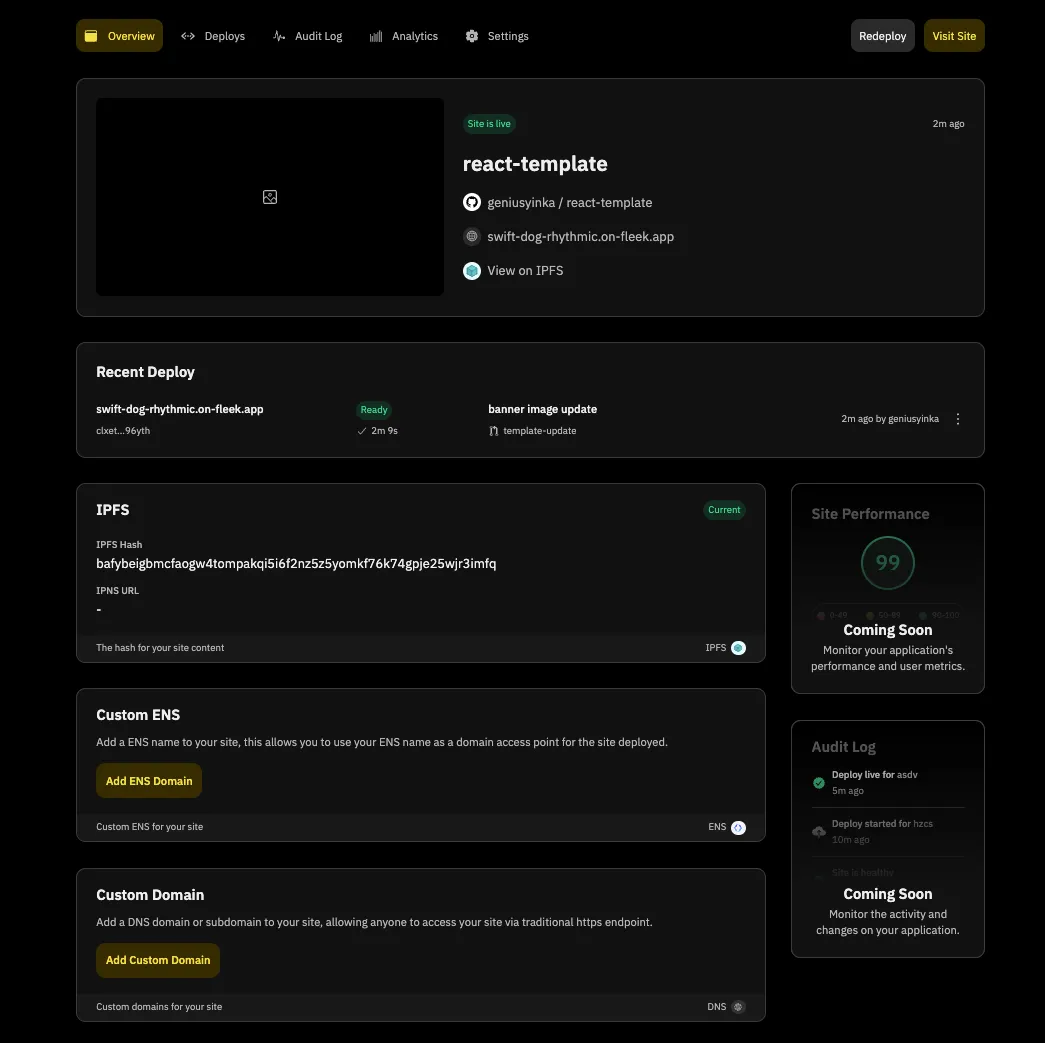This screenshot has width=1045, height=1043.
Task: Click the Visit Site button
Action: click(x=954, y=36)
